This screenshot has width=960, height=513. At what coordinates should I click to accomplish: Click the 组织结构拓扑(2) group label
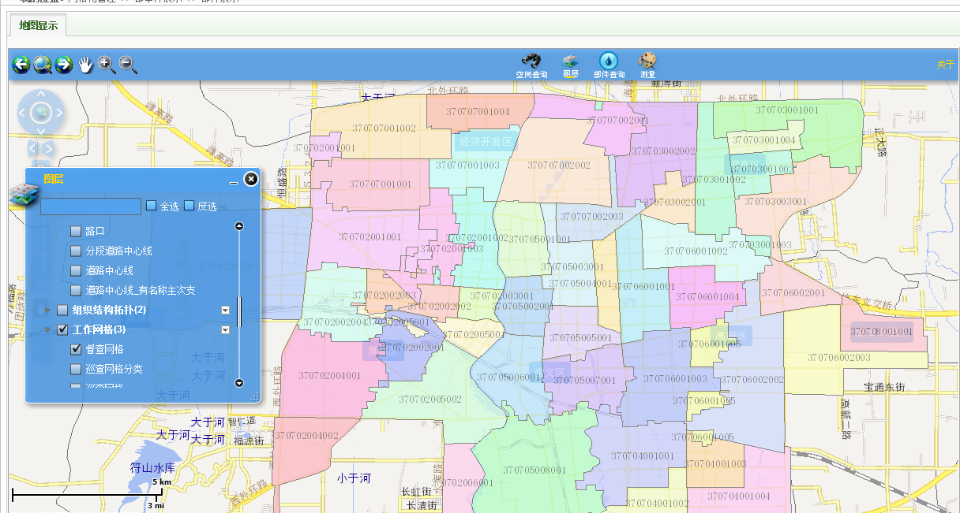[109, 310]
